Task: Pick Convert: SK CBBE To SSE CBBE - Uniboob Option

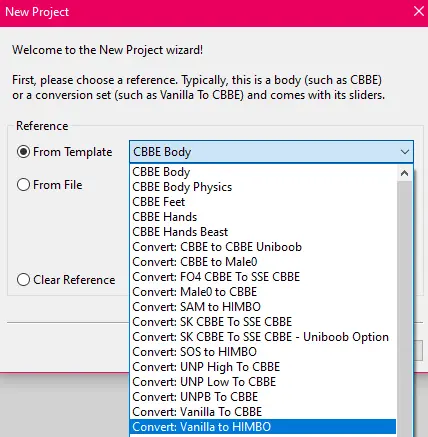Action: point(263,337)
